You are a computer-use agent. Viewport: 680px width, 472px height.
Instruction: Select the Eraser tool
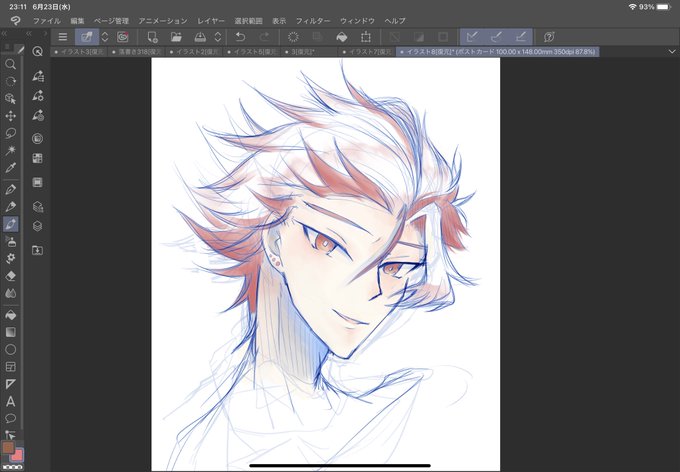pos(10,276)
